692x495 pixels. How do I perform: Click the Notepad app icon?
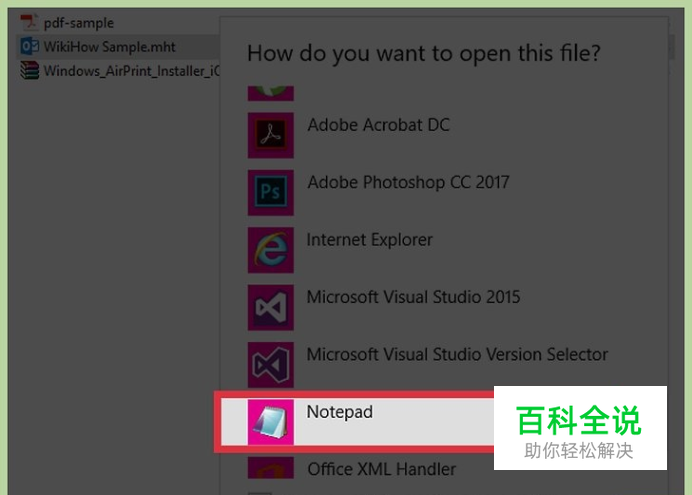[x=271, y=422]
